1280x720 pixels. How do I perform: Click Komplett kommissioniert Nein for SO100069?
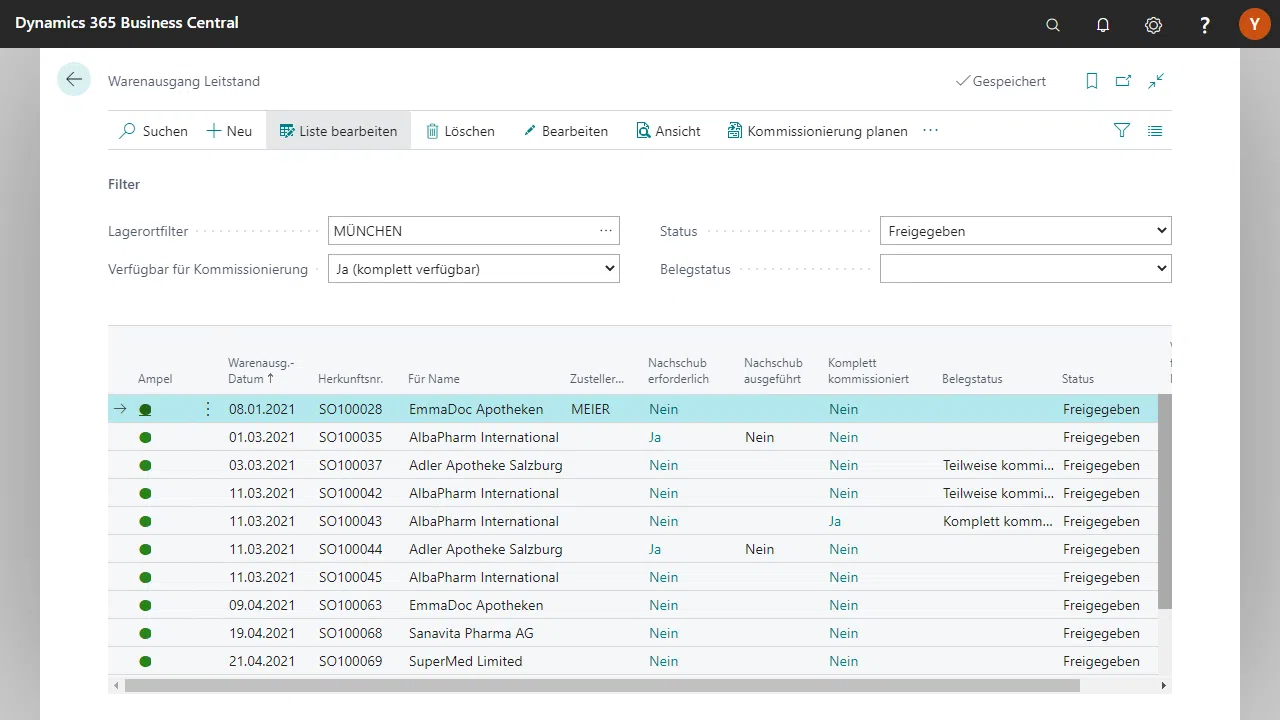pos(843,661)
